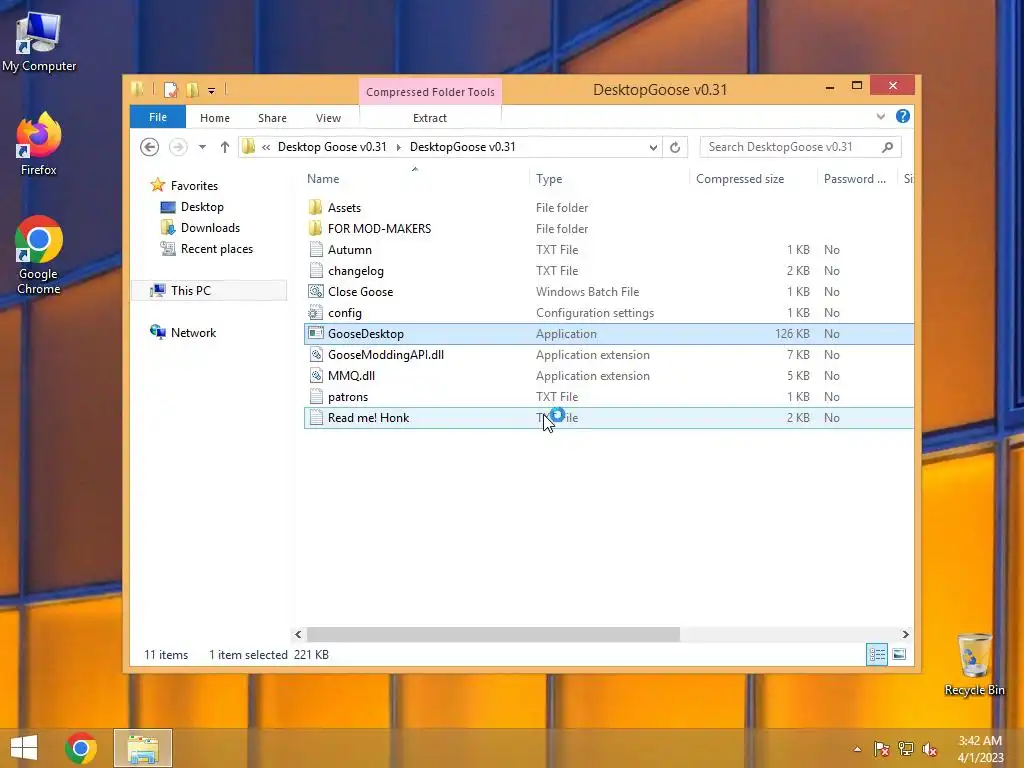
Task: Select the Assets folder
Action: click(x=609, y=208)
